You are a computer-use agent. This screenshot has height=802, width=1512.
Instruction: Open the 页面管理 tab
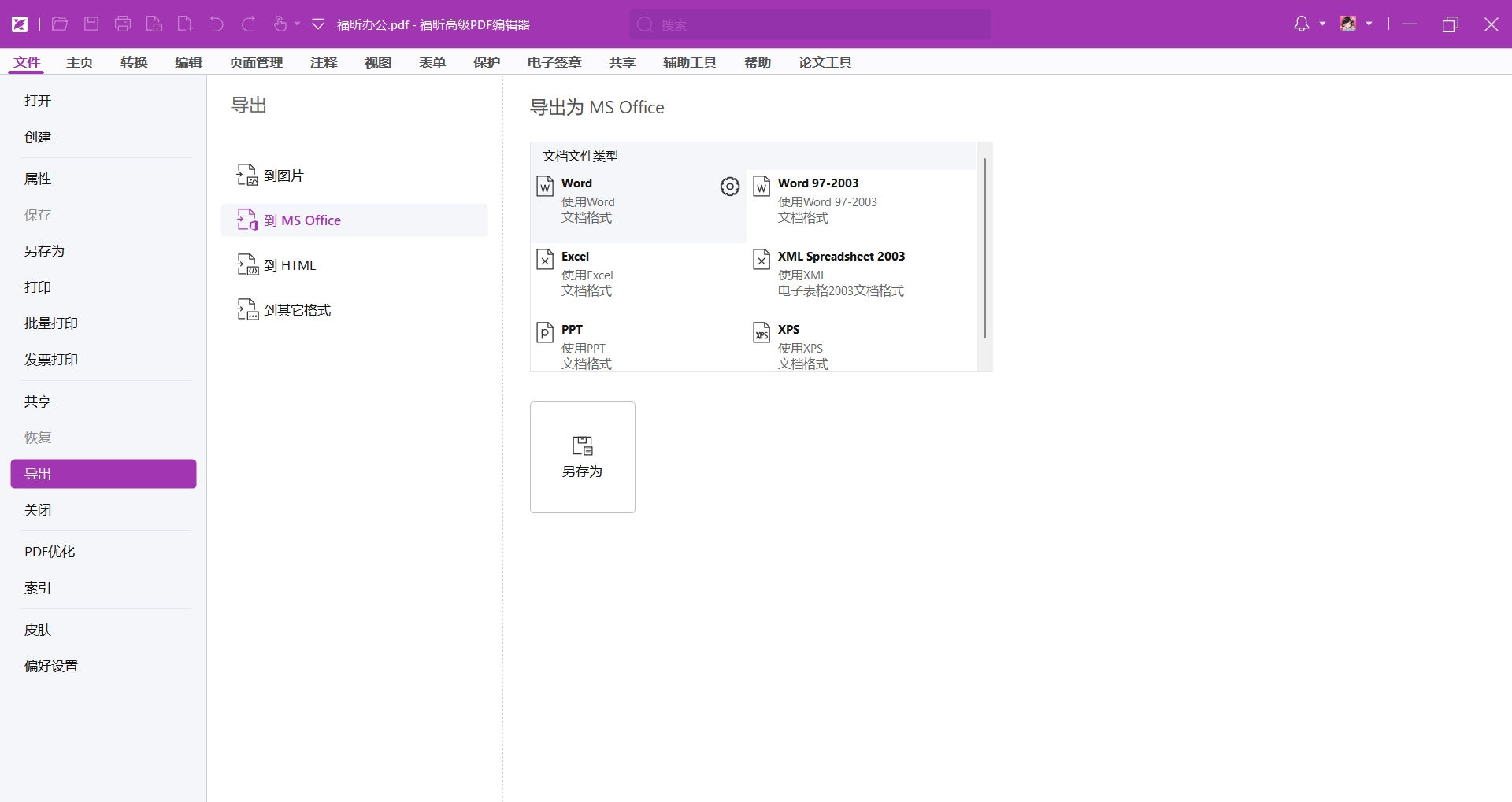pyautogui.click(x=256, y=62)
